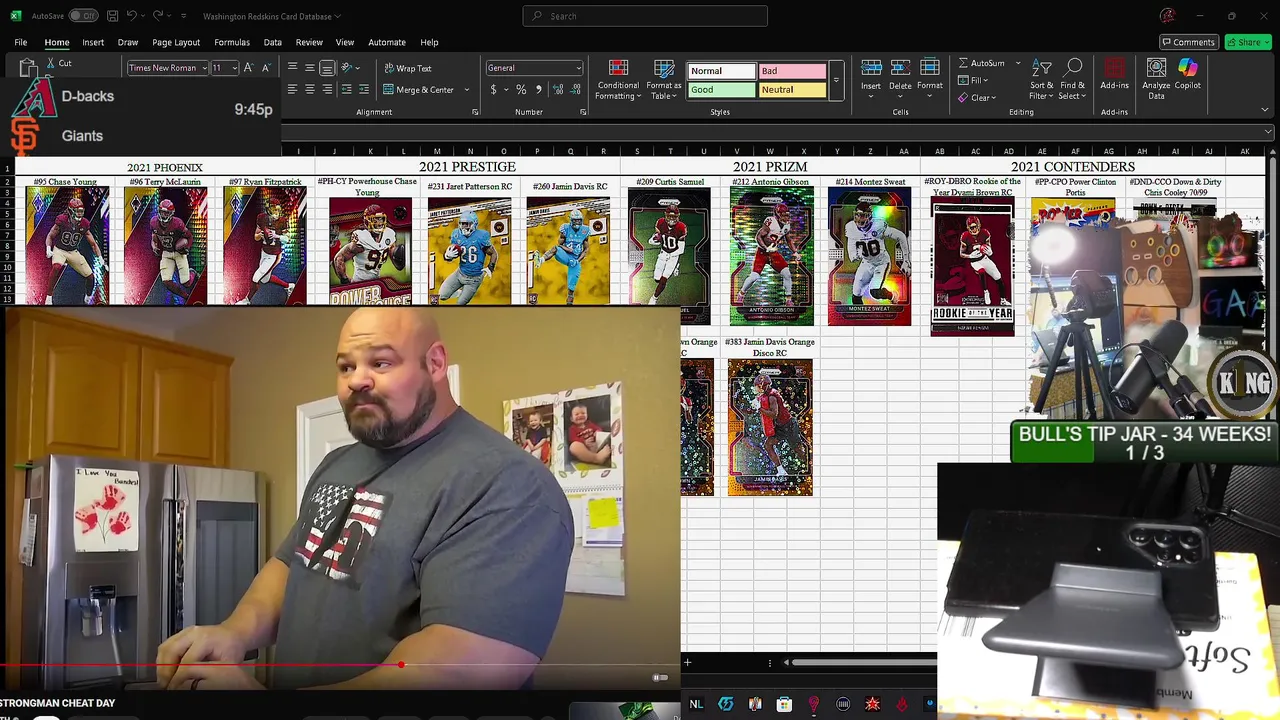The width and height of the screenshot is (1280, 720).
Task: Click the Increase Indent icon
Action: click(x=362, y=89)
